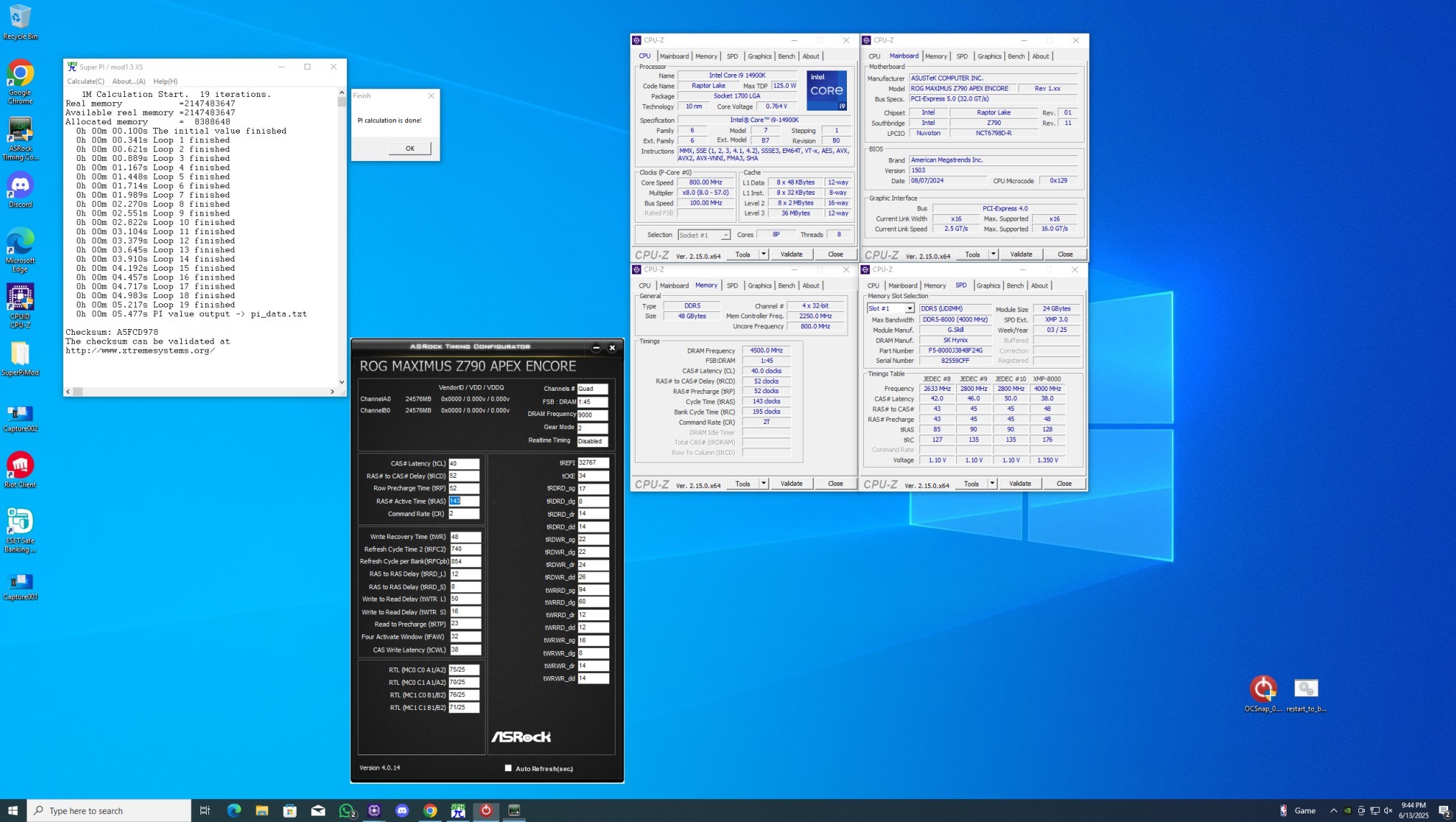Open the Action Center notifications icon
Image resolution: width=1456 pixels, height=822 pixels.
[1445, 811]
